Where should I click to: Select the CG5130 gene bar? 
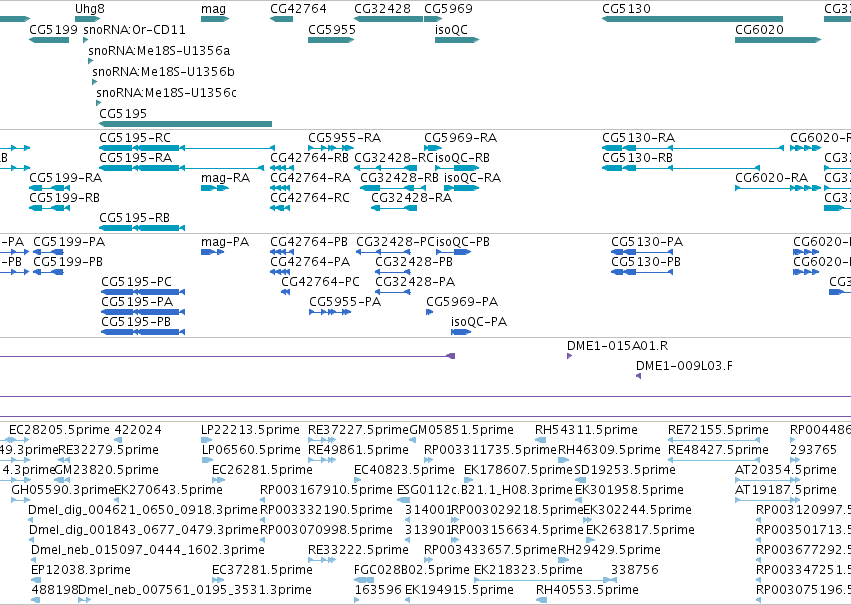pyautogui.click(x=692, y=19)
